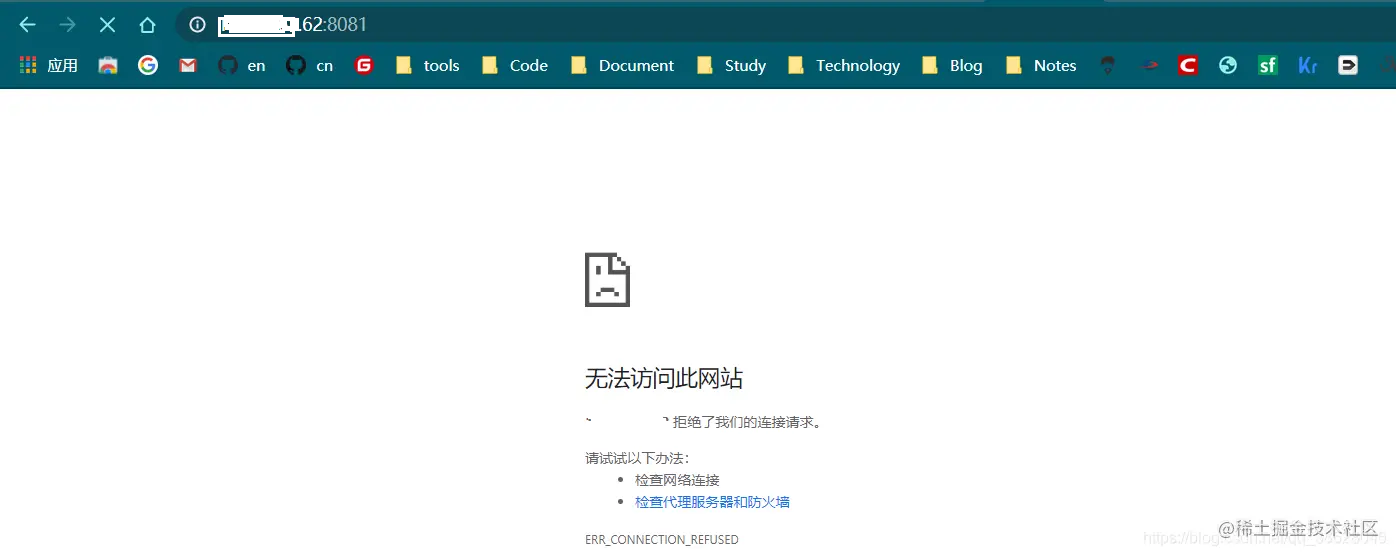1396x556 pixels.
Task: Open the green sf SegmentFault bookmark
Action: tap(1268, 65)
